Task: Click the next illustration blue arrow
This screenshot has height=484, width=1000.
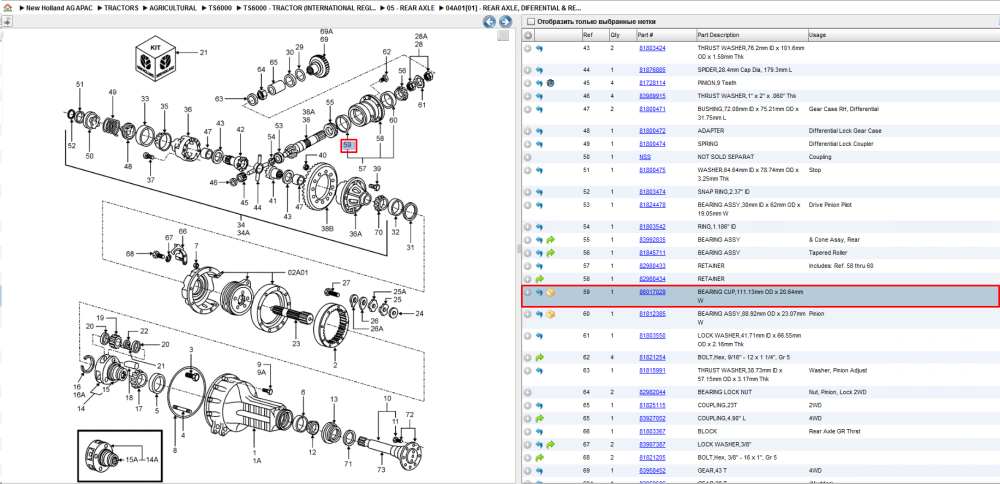Action: tap(505, 22)
